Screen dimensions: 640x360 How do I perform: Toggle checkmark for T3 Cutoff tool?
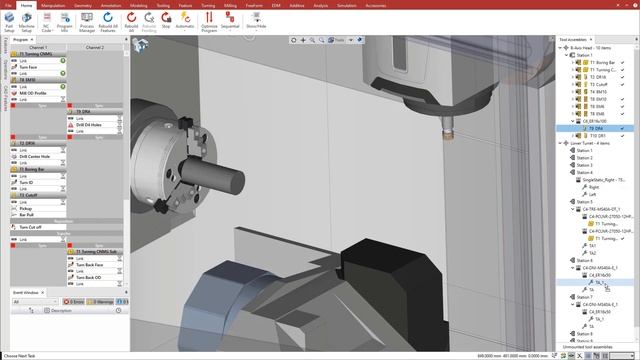click(622, 84)
